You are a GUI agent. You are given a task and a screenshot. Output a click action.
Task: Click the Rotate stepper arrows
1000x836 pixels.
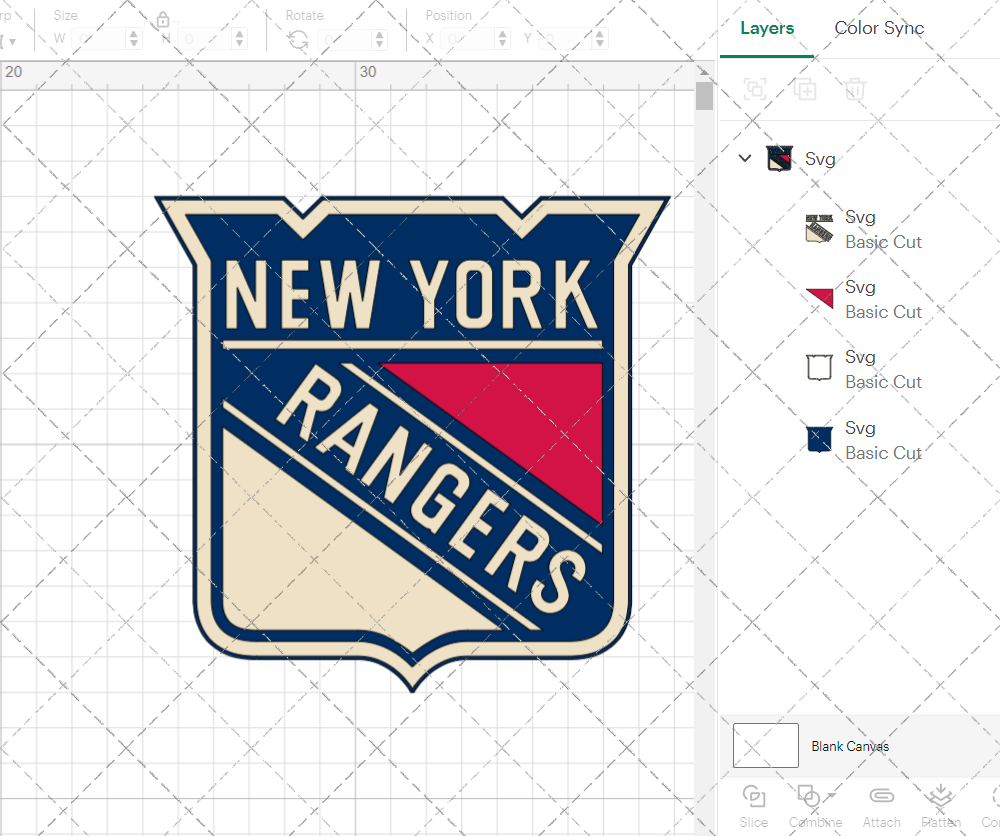[x=379, y=39]
